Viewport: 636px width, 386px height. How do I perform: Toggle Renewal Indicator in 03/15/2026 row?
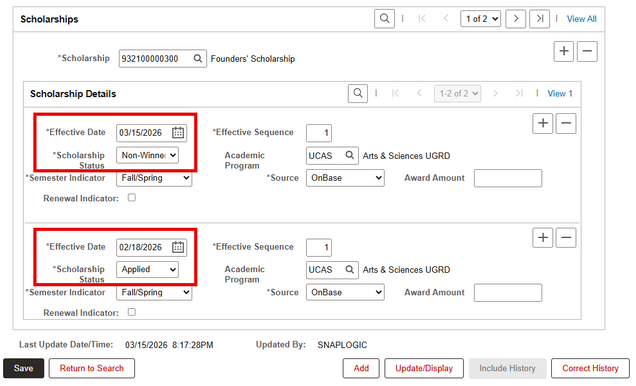pos(132,198)
